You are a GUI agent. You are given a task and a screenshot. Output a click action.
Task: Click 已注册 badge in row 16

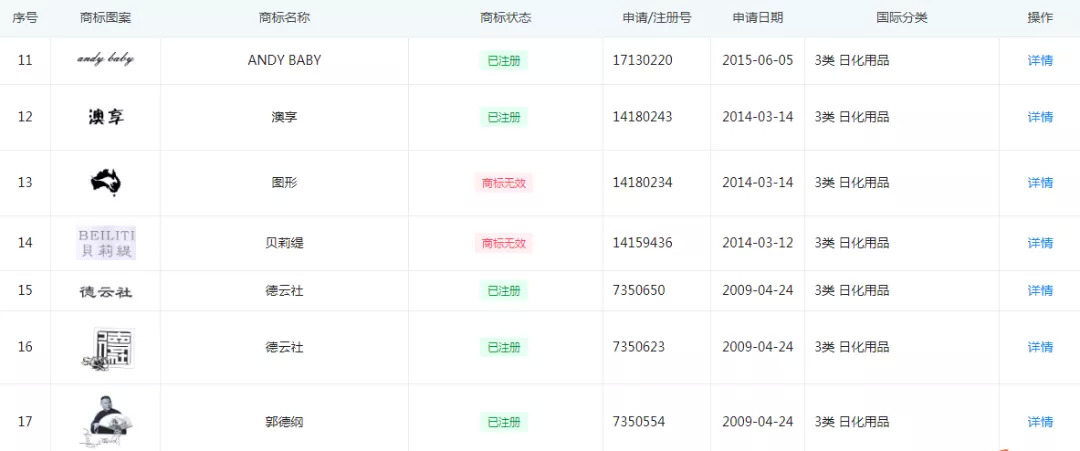tap(503, 347)
